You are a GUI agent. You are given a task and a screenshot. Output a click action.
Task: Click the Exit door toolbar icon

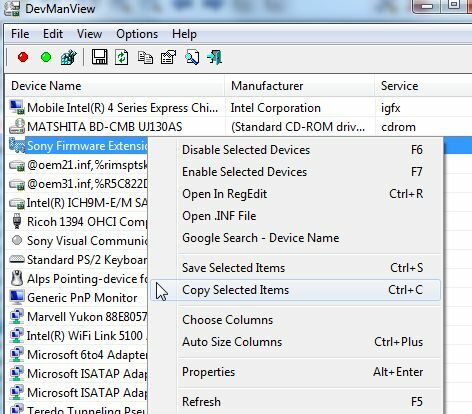pos(214,57)
